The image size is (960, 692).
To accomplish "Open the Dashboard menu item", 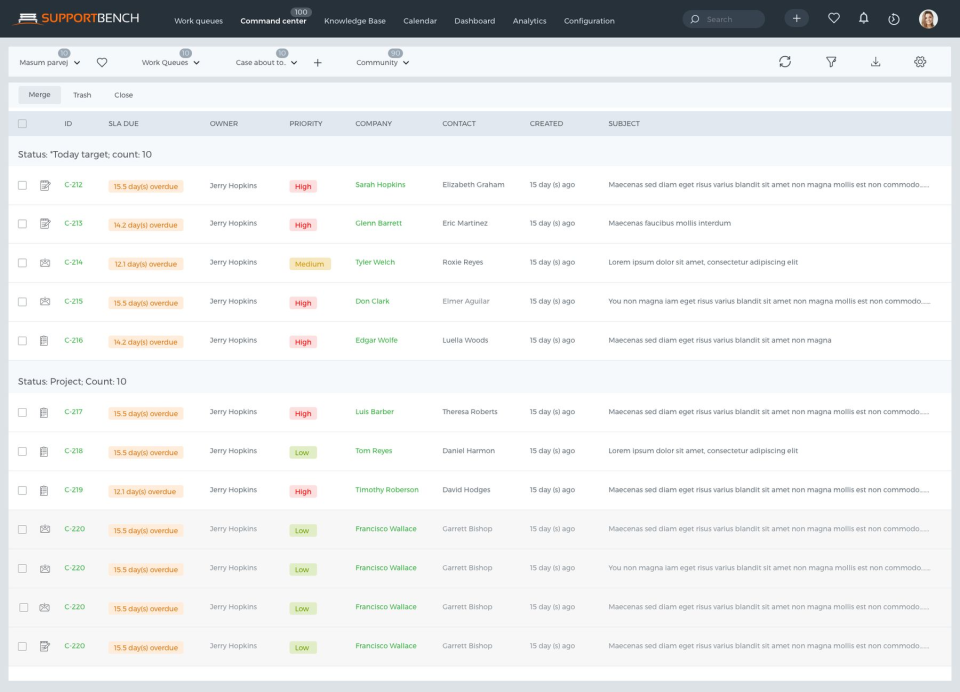I will (x=474, y=20).
